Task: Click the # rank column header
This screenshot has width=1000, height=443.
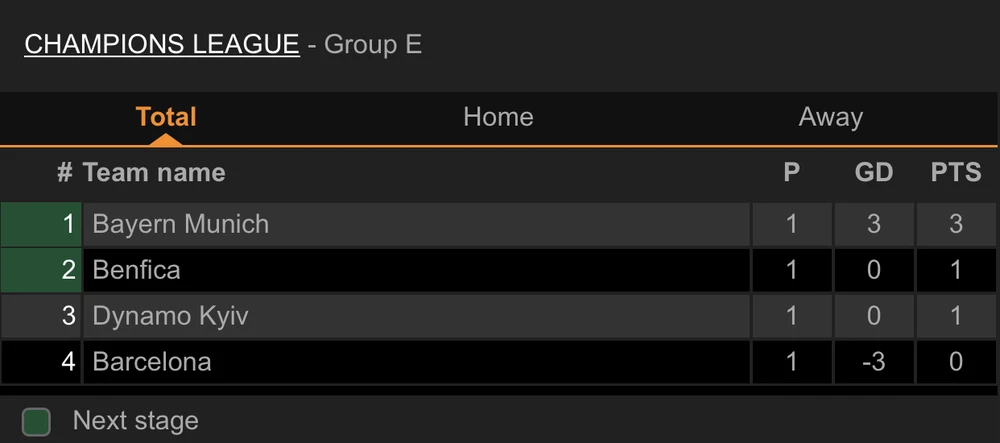Action: tap(64, 173)
